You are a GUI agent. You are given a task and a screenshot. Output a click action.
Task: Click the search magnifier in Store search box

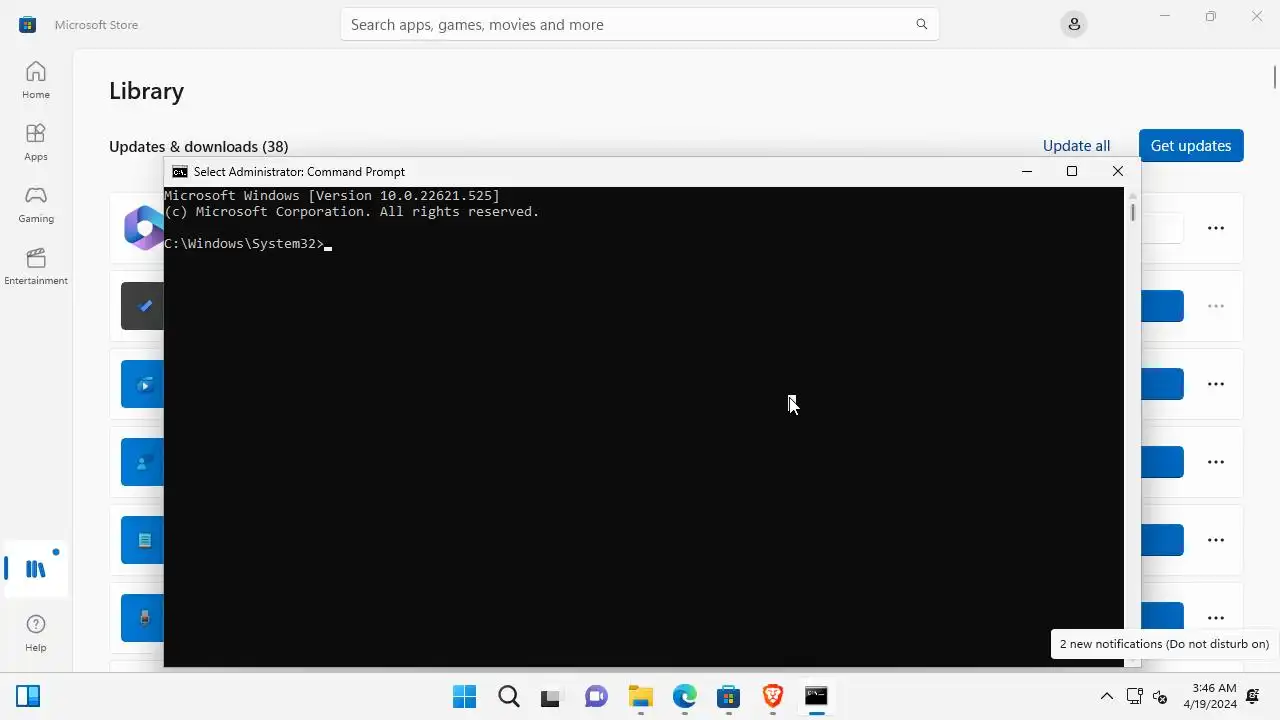click(922, 24)
